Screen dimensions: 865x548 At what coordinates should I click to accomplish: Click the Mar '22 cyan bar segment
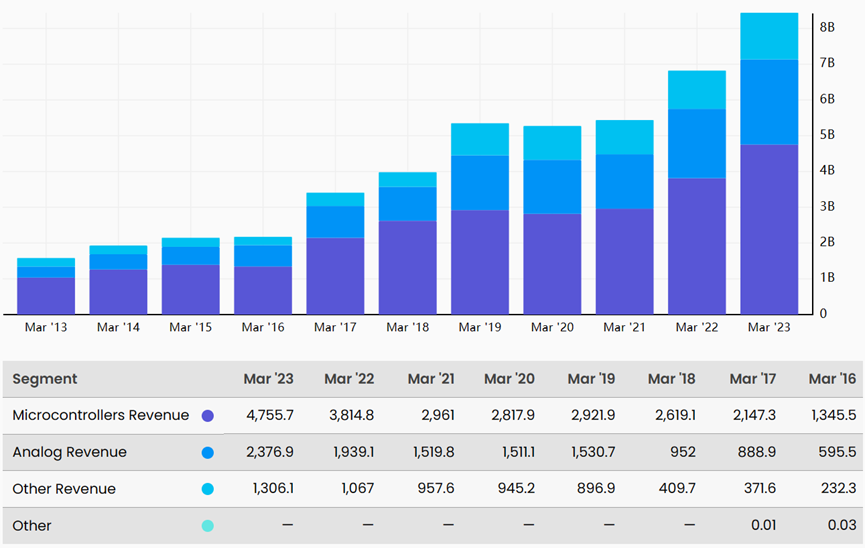pyautogui.click(x=697, y=90)
